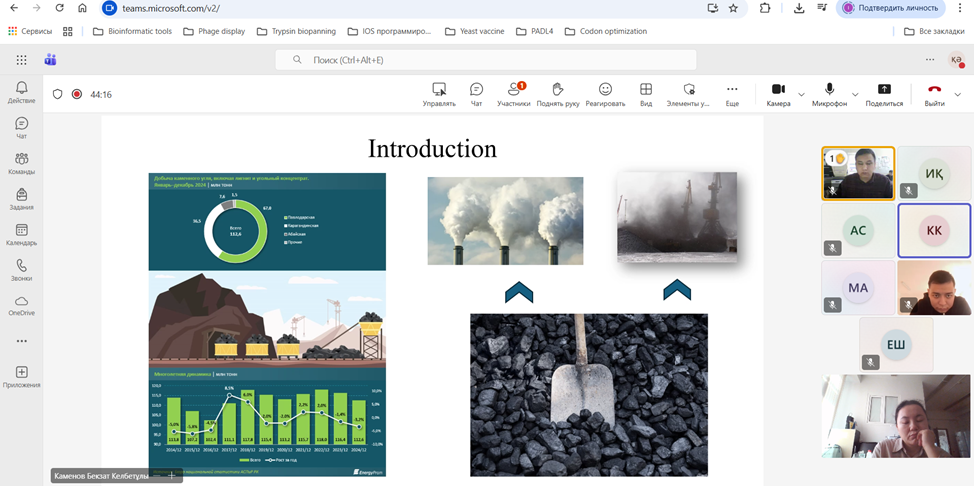Bookmark this page with the star icon
The height and width of the screenshot is (486, 974).
733,8
